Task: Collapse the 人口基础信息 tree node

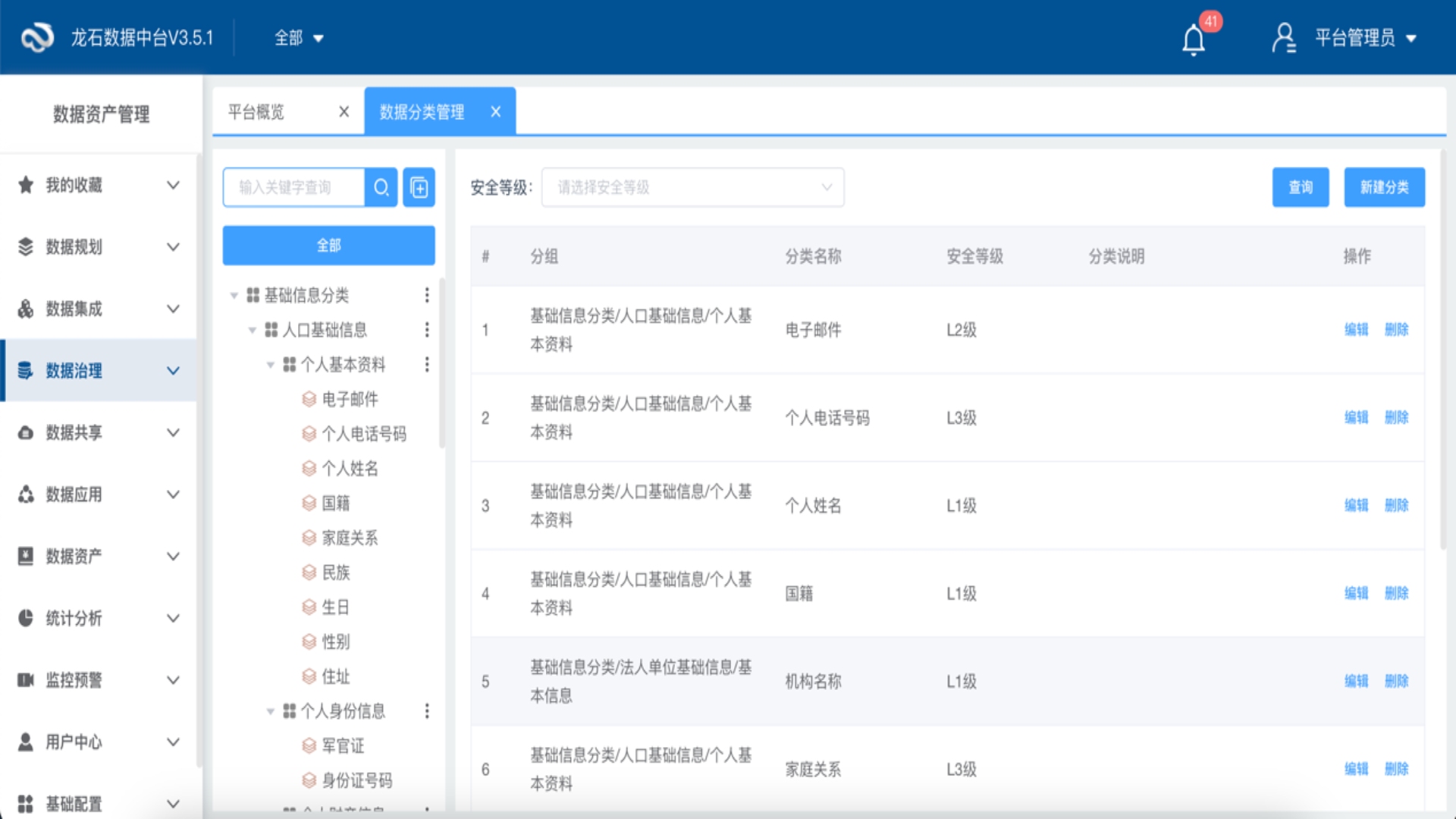Action: click(253, 330)
